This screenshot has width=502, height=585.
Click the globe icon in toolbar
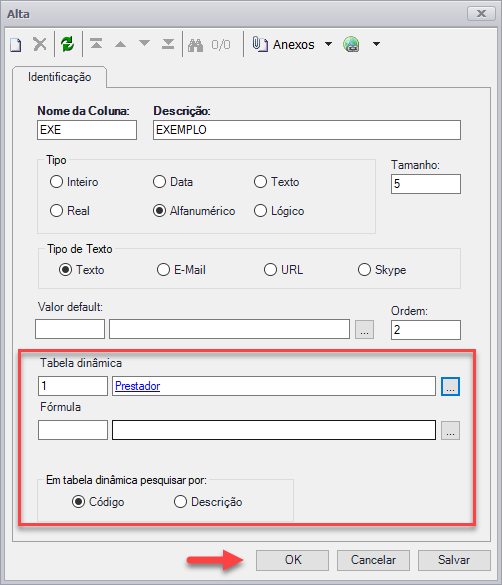pos(351,44)
